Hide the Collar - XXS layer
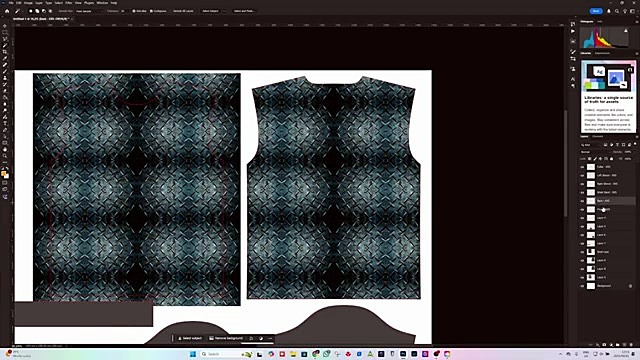 [582, 167]
